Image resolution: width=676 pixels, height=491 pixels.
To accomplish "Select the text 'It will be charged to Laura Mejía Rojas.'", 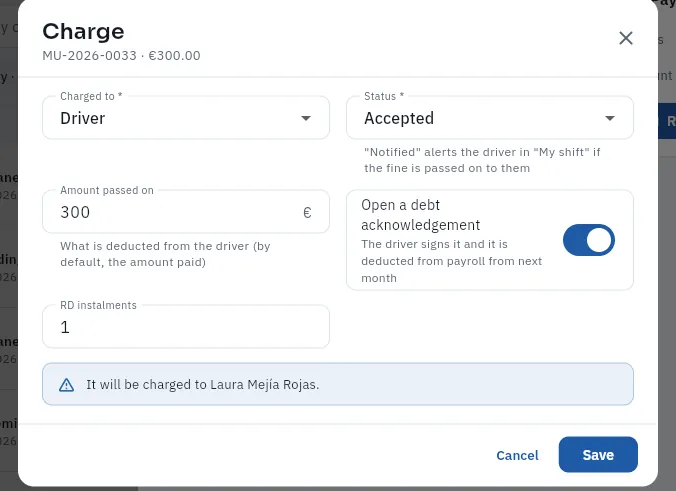I will tap(203, 384).
